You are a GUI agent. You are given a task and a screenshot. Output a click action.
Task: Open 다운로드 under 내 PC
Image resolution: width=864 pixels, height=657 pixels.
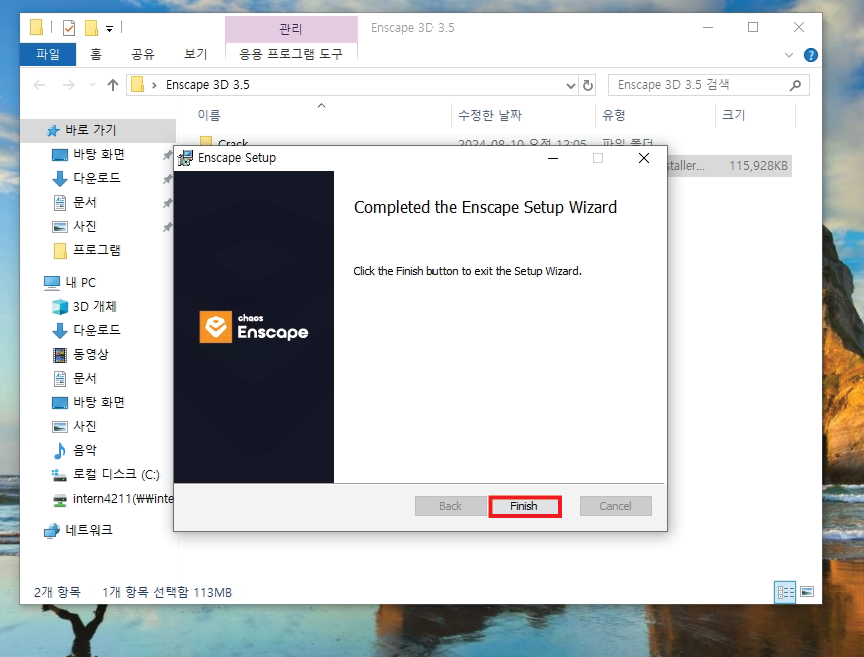96,330
